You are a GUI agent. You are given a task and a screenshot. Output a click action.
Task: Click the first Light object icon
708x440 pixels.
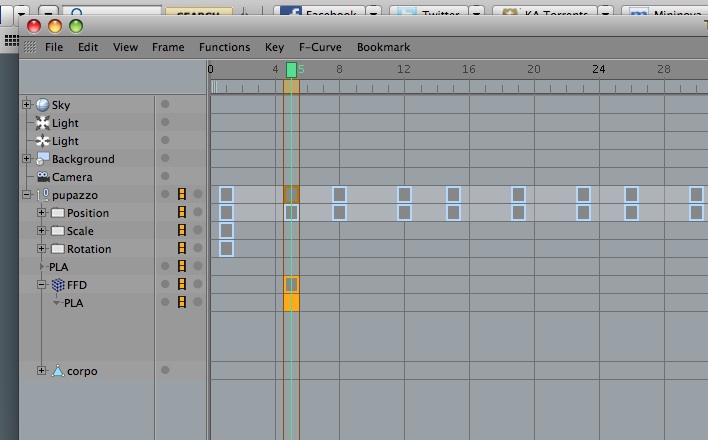(42, 123)
